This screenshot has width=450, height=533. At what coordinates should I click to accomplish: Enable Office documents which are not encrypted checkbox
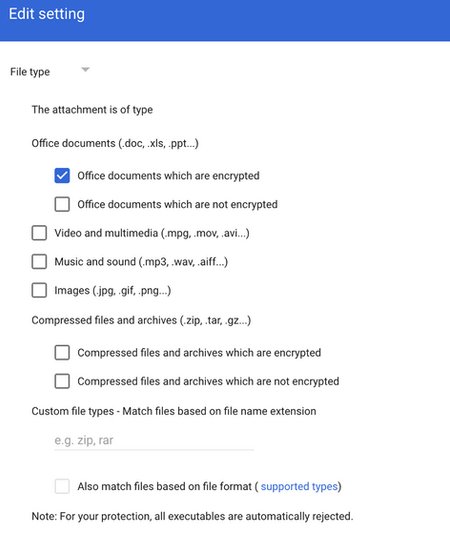pos(62,204)
